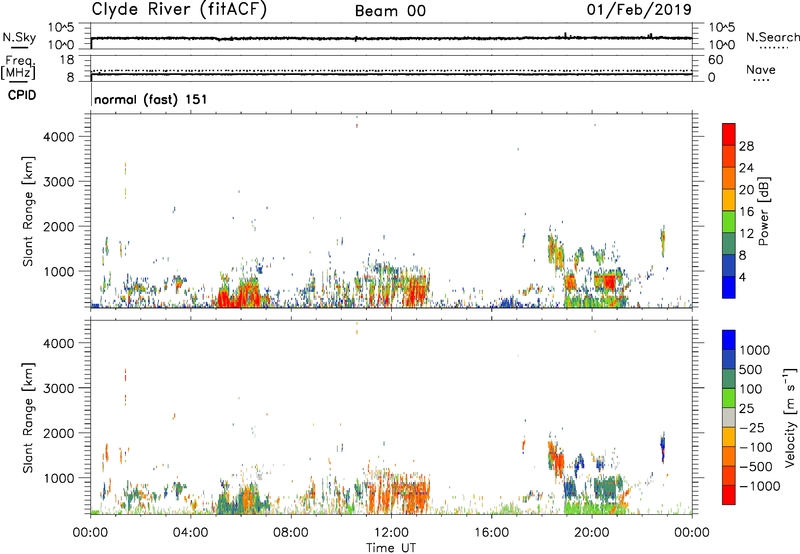
Task: Click the "3000" tick on power panel
Action: tap(59, 182)
